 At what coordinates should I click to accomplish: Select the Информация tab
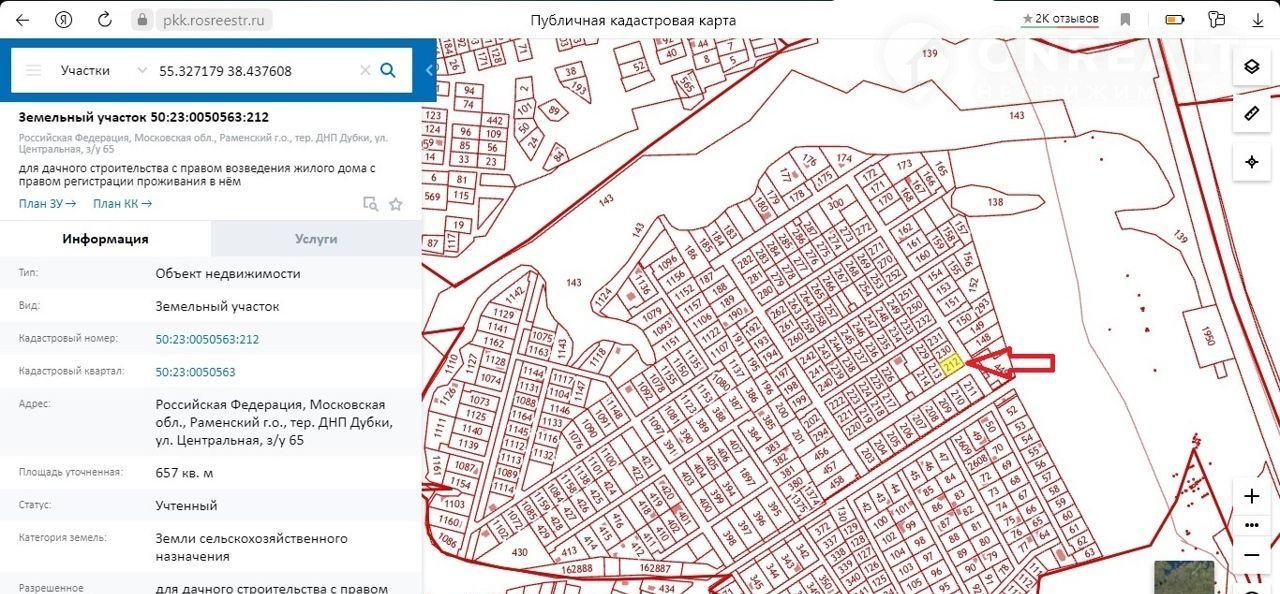coord(105,239)
